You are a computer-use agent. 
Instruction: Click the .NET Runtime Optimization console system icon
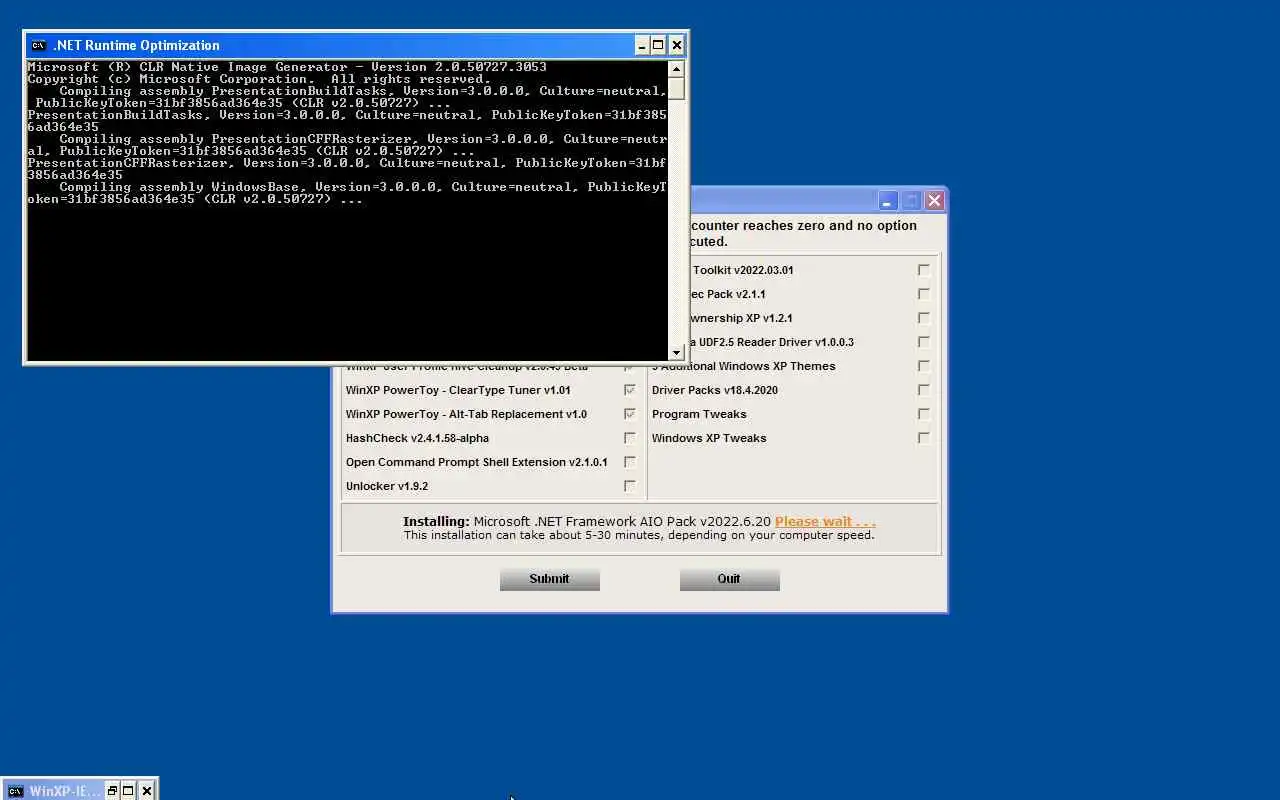(38, 45)
